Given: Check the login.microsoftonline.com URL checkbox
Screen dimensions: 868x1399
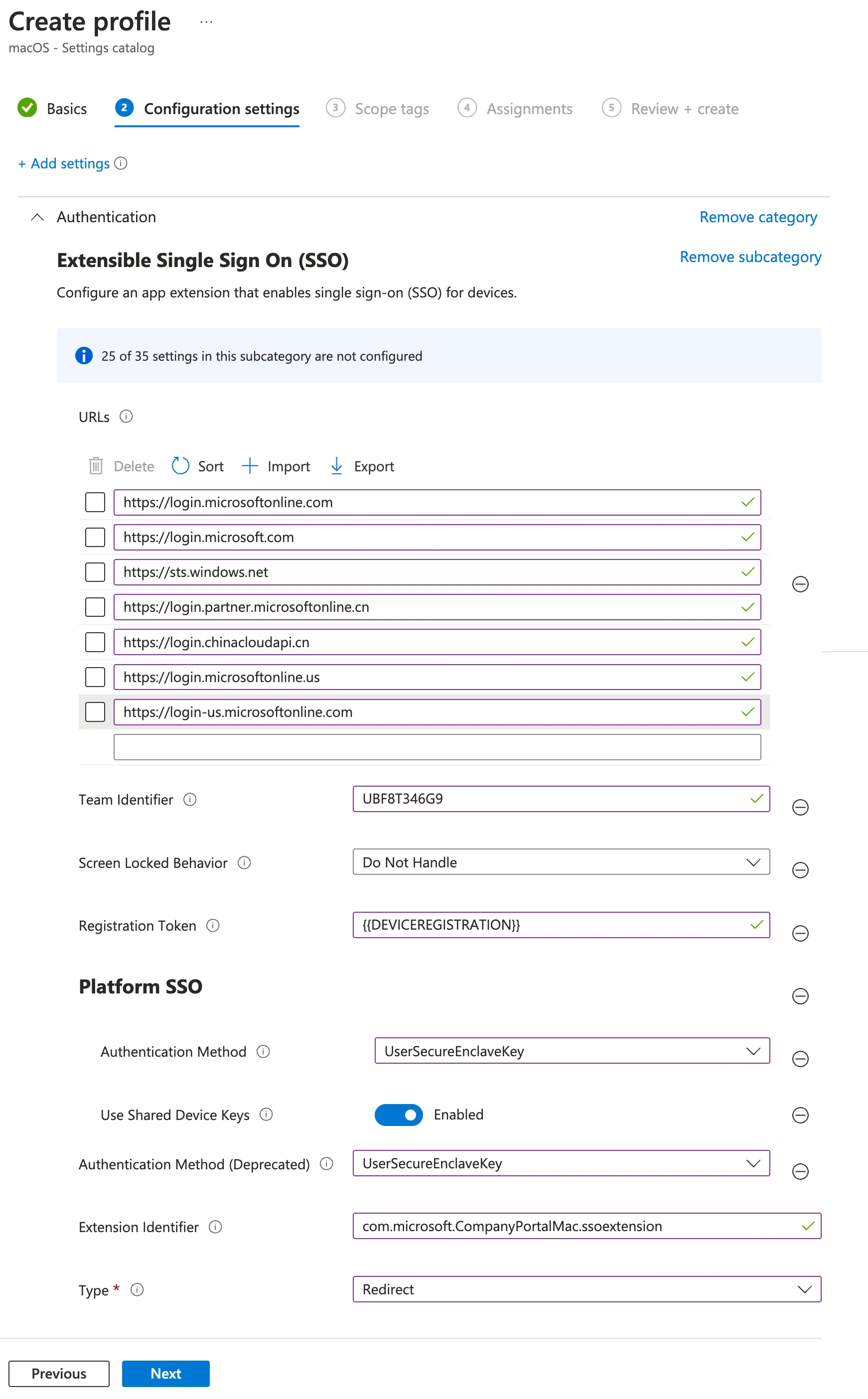Looking at the screenshot, I should point(95,502).
